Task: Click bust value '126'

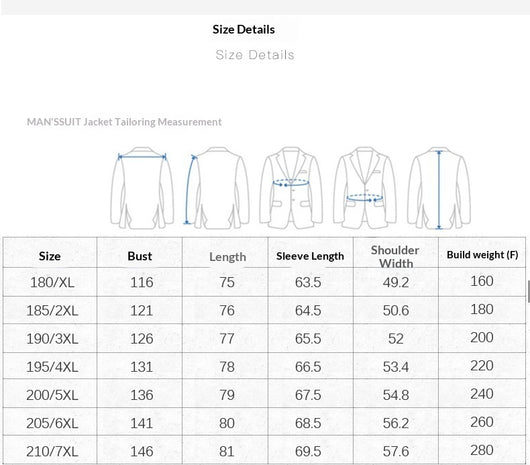Action: [142, 339]
